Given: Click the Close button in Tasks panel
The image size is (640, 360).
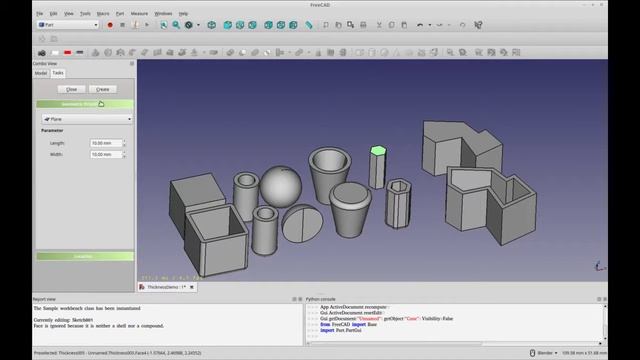Looking at the screenshot, I should tap(71, 89).
